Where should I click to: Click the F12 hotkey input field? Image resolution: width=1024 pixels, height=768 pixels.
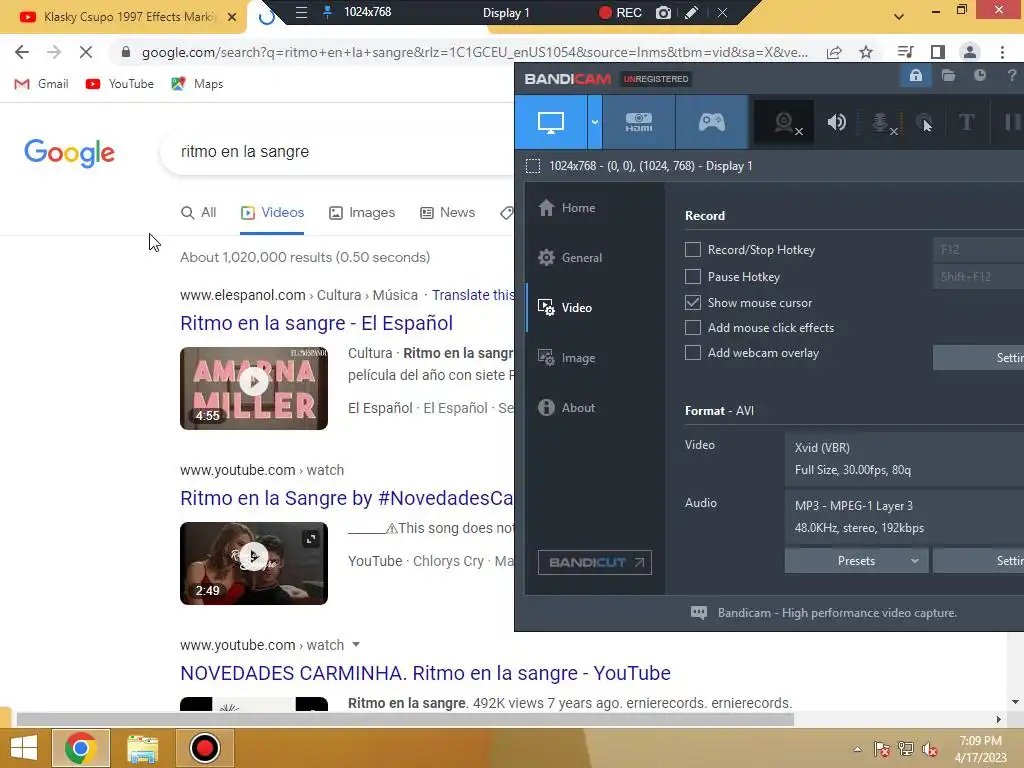click(x=978, y=249)
